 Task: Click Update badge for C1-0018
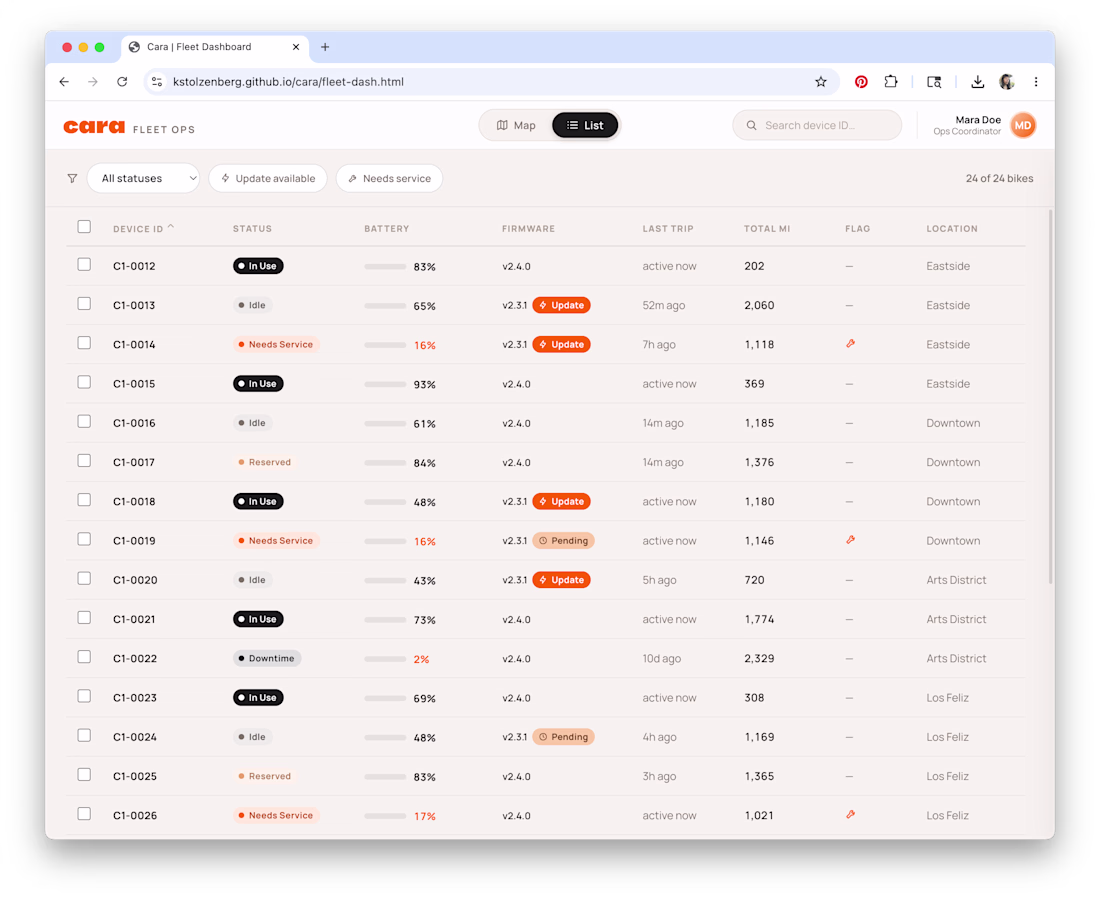(x=561, y=502)
